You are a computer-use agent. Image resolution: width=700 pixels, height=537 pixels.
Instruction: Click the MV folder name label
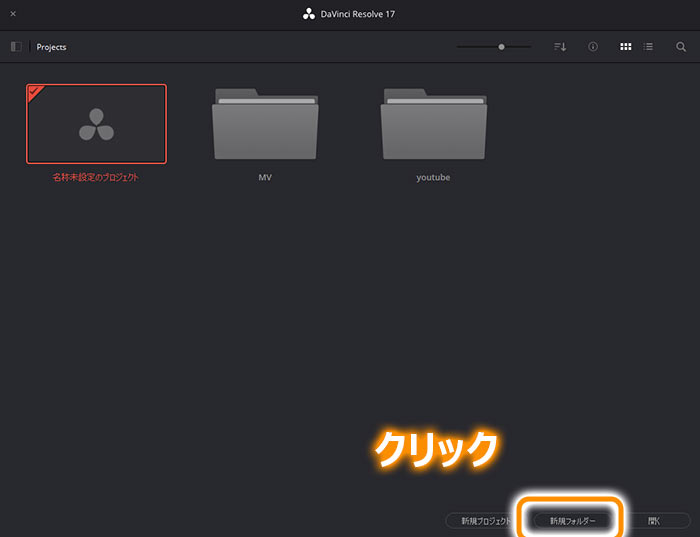265,177
